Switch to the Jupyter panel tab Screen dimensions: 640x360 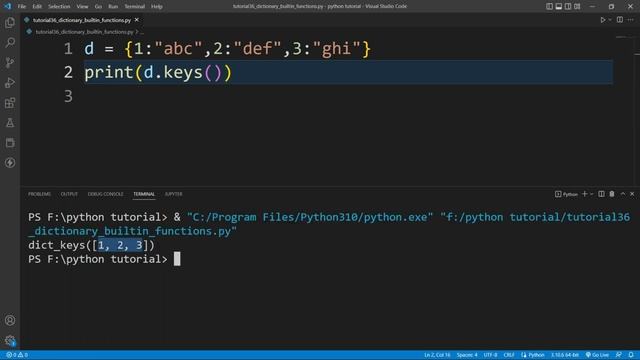click(173, 194)
